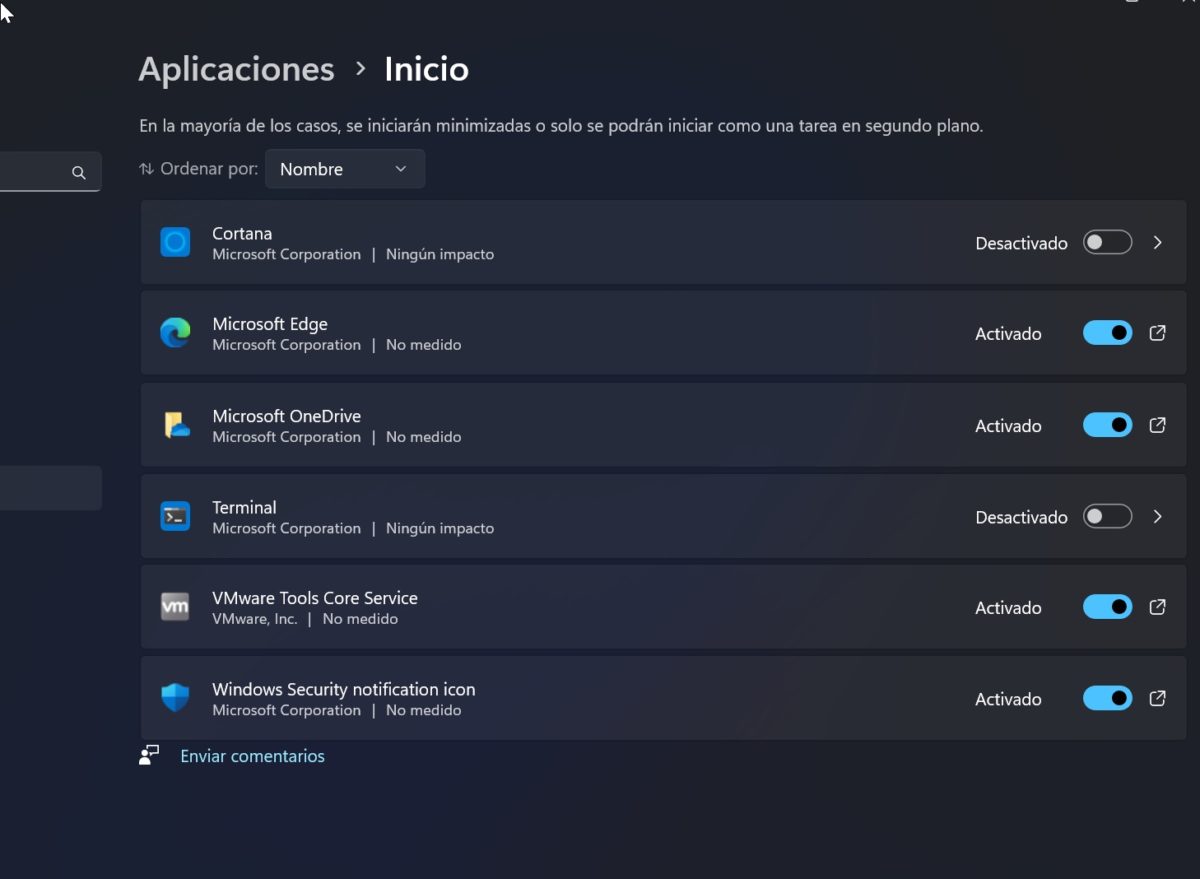1200x879 pixels.
Task: Click the Terminal app name
Action: 244,507
